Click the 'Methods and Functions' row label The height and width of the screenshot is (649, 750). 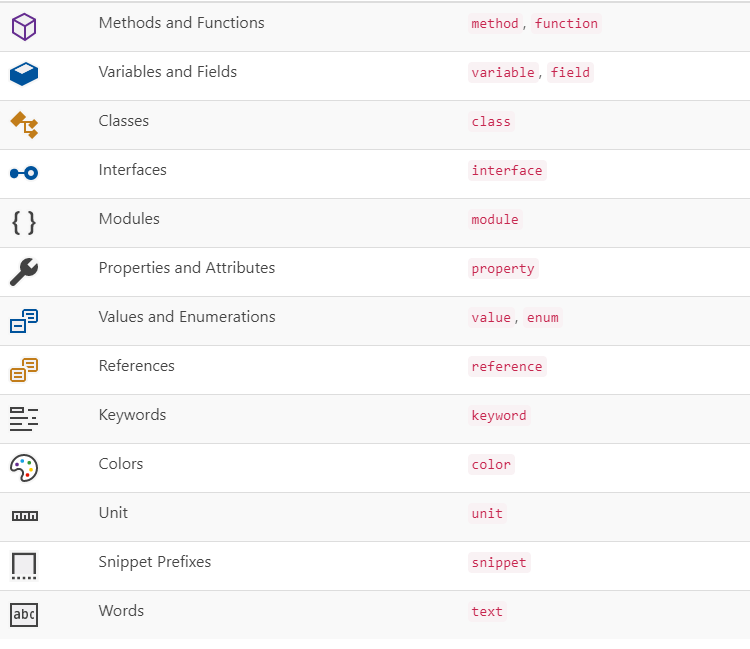181,22
